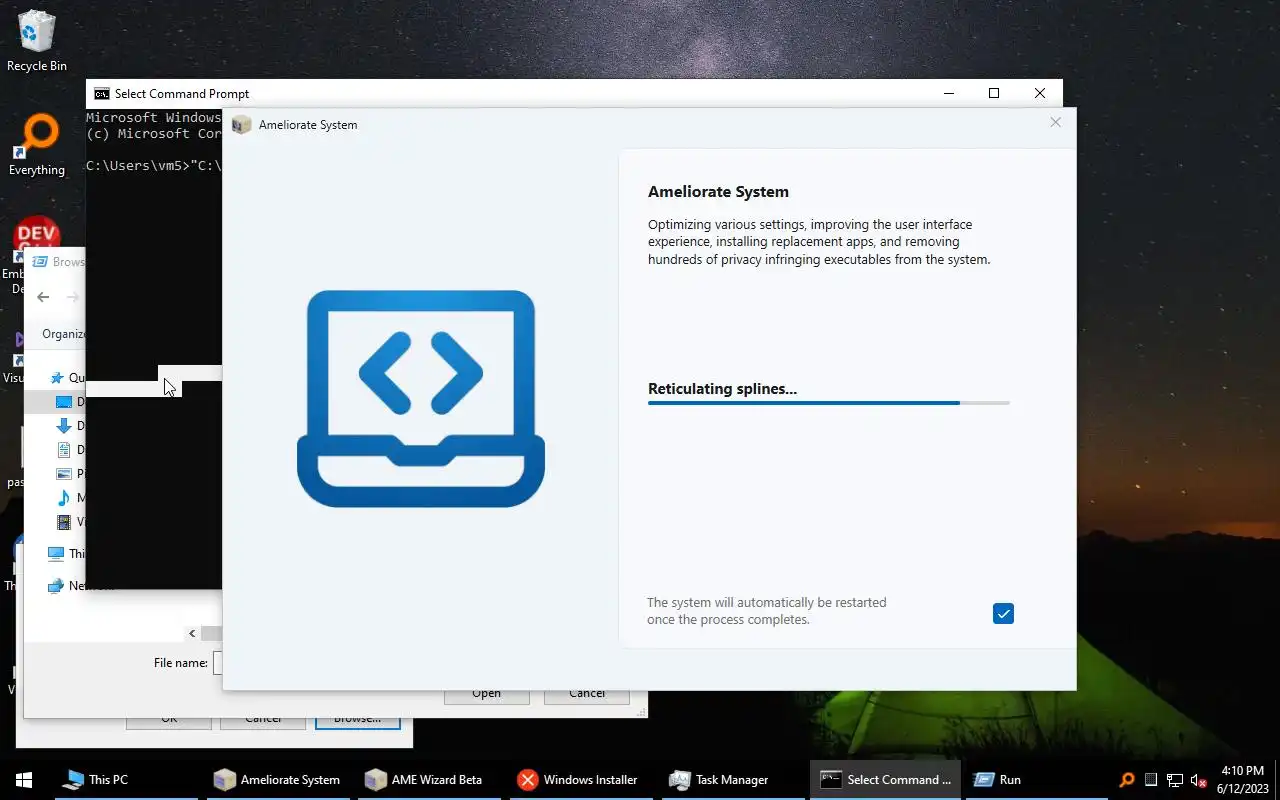Maximize the Select Command Prompt window
This screenshot has height=800, width=1280.
pyautogui.click(x=993, y=93)
